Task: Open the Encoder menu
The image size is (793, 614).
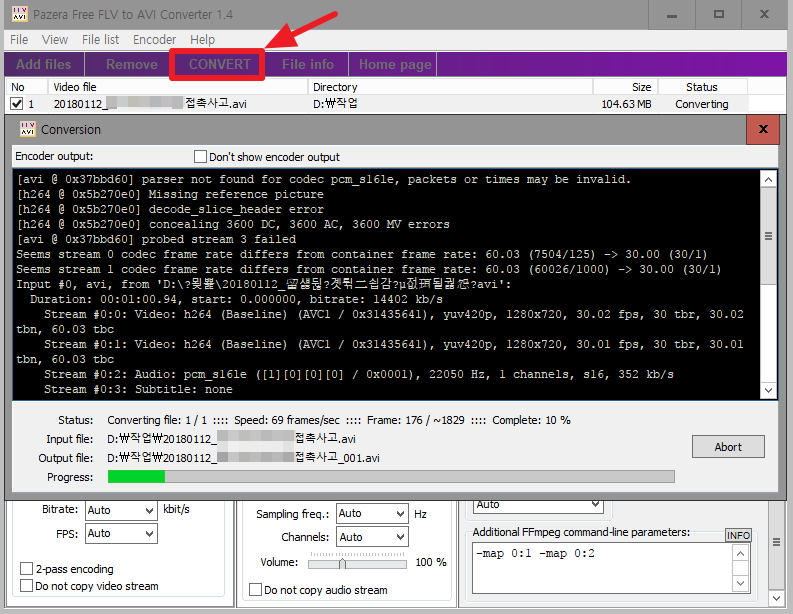Action: click(154, 39)
